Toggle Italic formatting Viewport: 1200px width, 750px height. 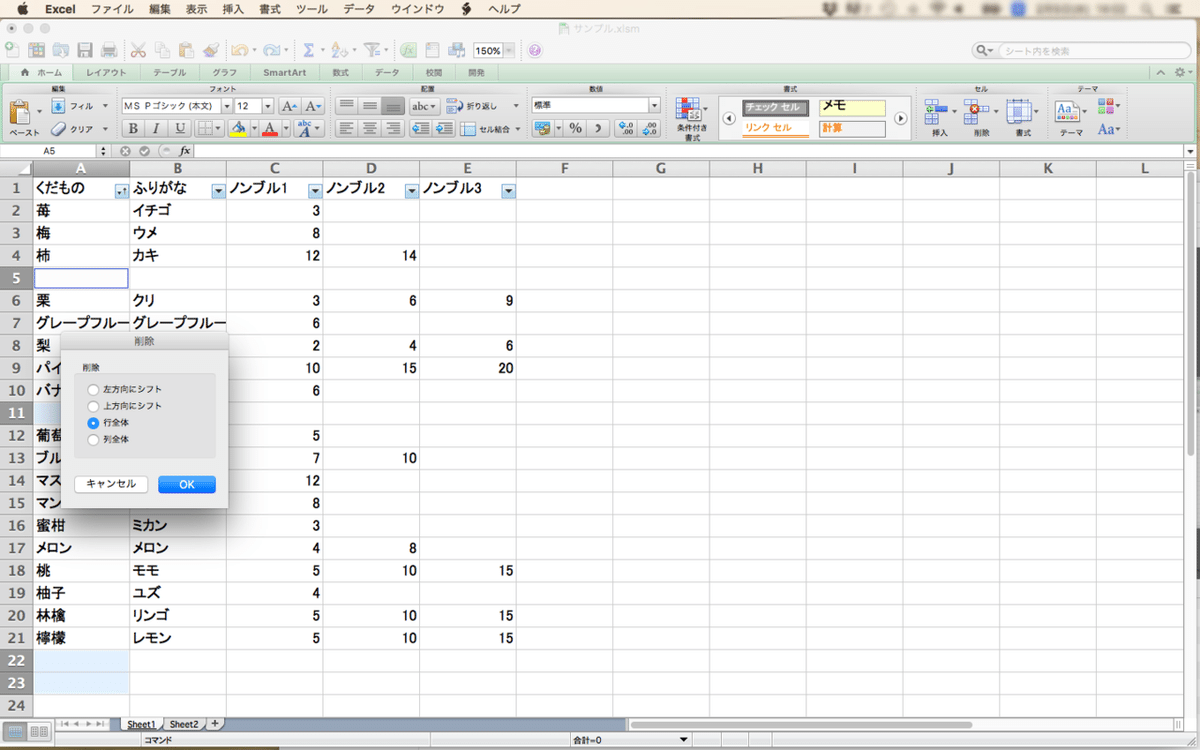[156, 128]
